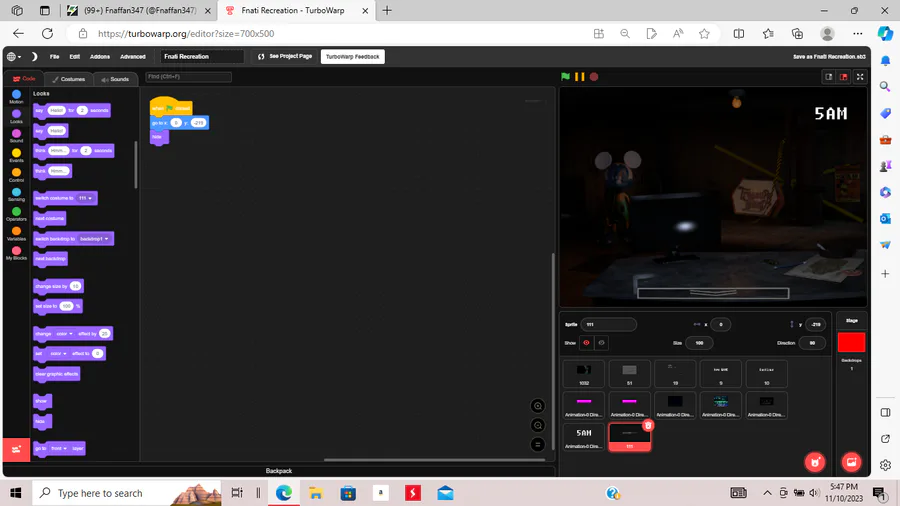Click Save as Fnati Recreation.sb3
Viewport: 900px width, 506px height.
(x=829, y=57)
